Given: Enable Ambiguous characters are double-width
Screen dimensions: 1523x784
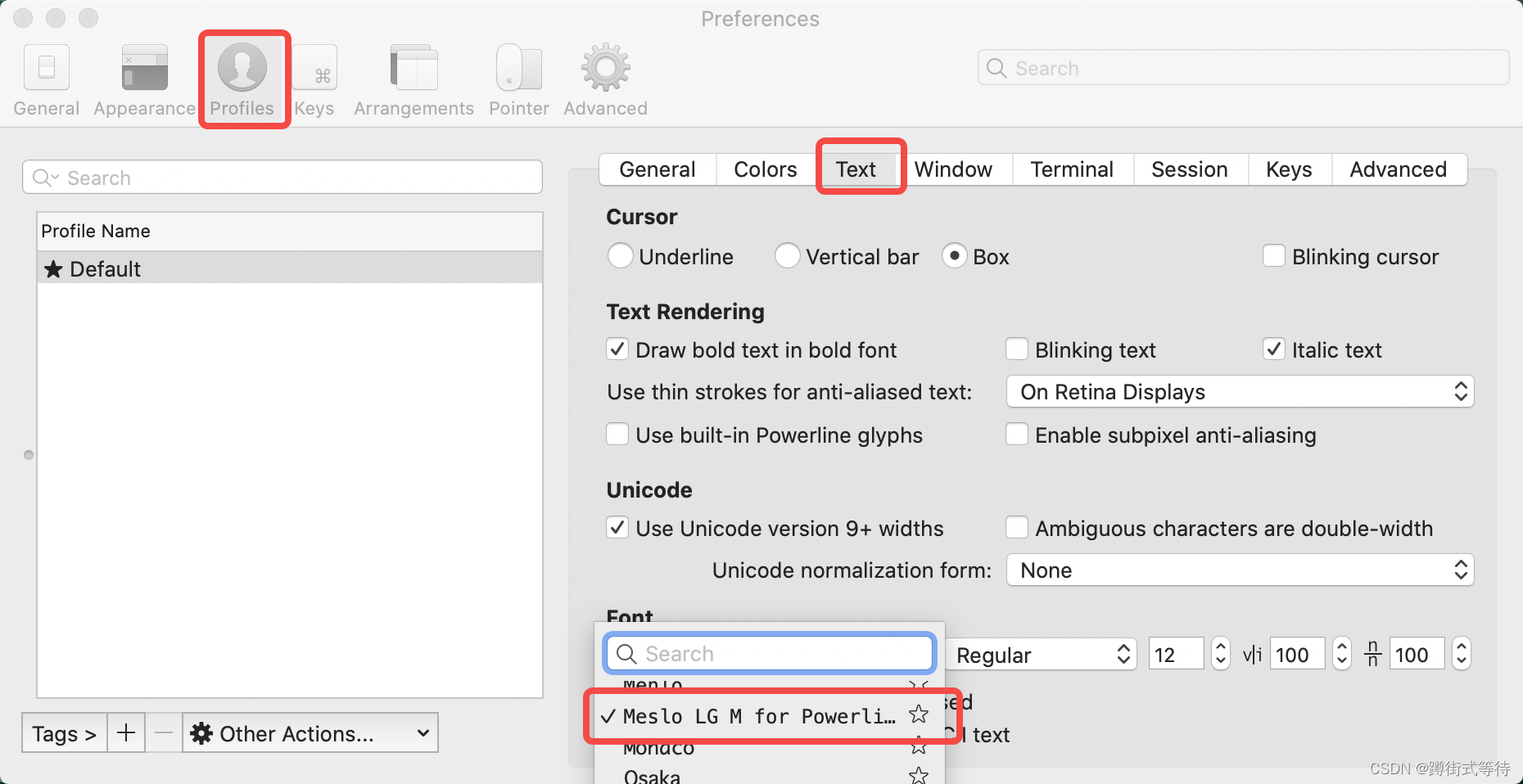Looking at the screenshot, I should [1017, 528].
